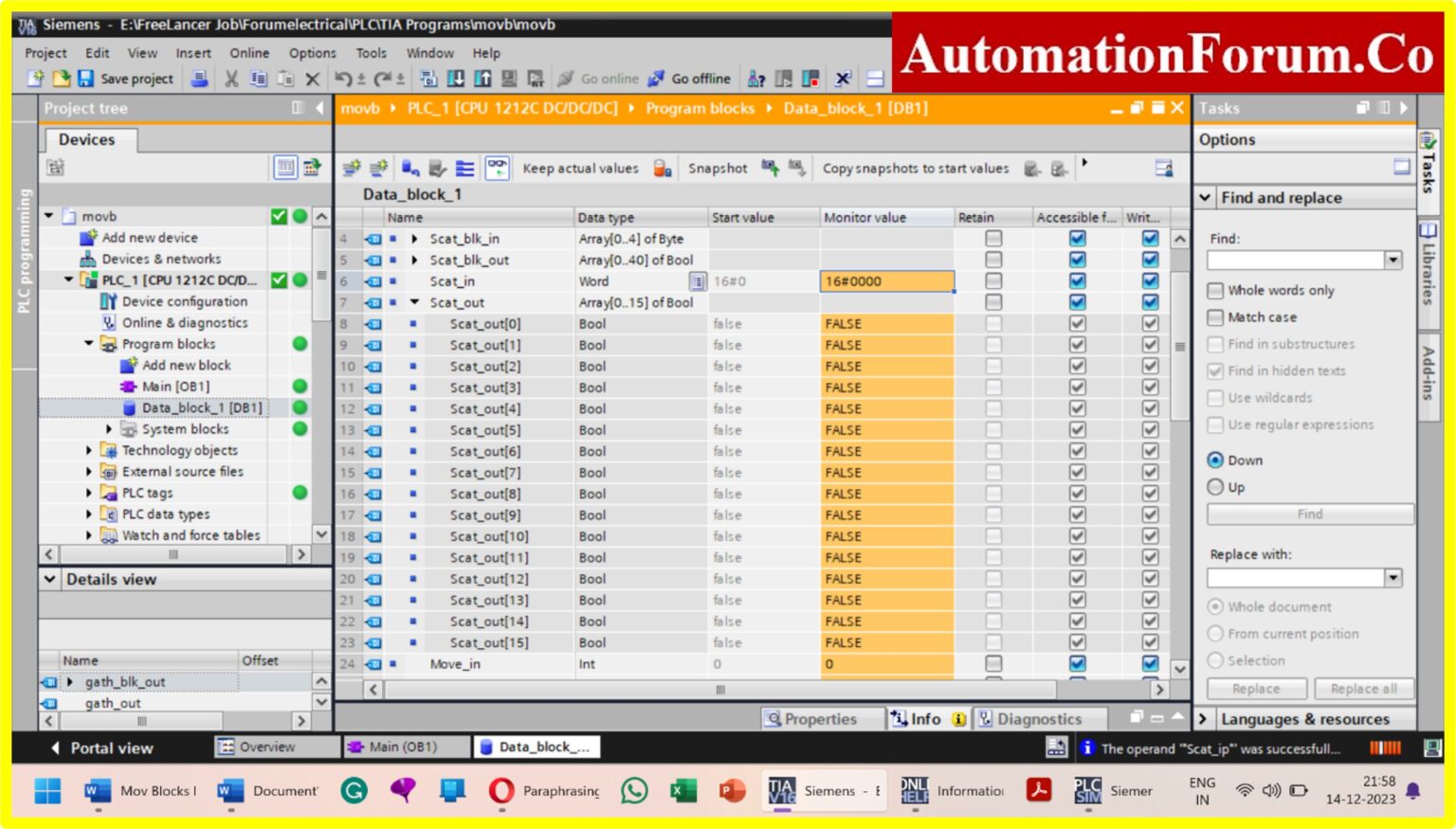The image size is (1456, 829).
Task: Enable the Match case checkbox
Action: point(1216,317)
